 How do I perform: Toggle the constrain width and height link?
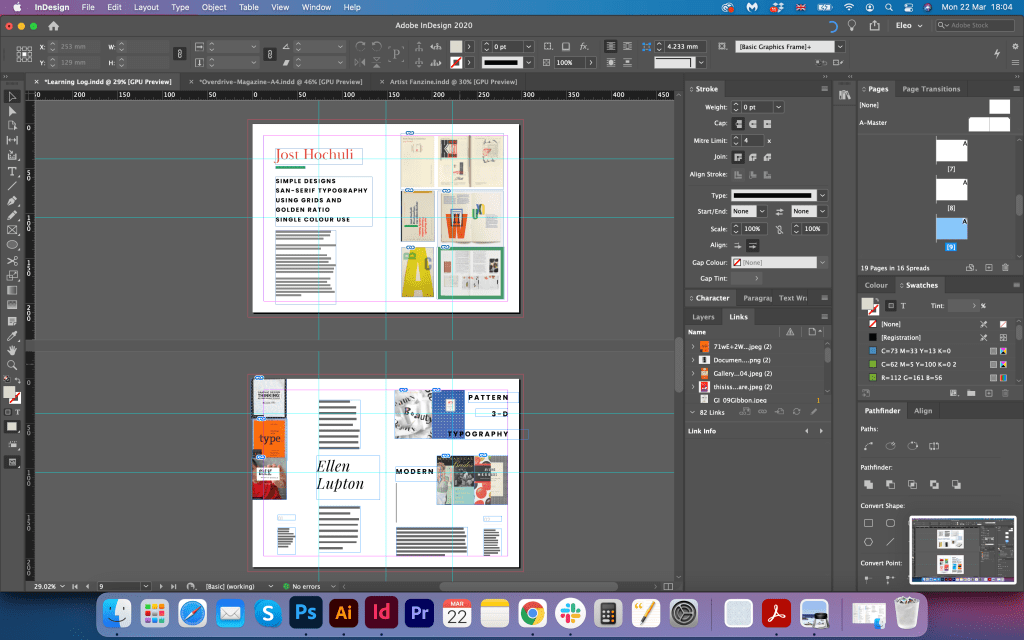click(x=179, y=52)
